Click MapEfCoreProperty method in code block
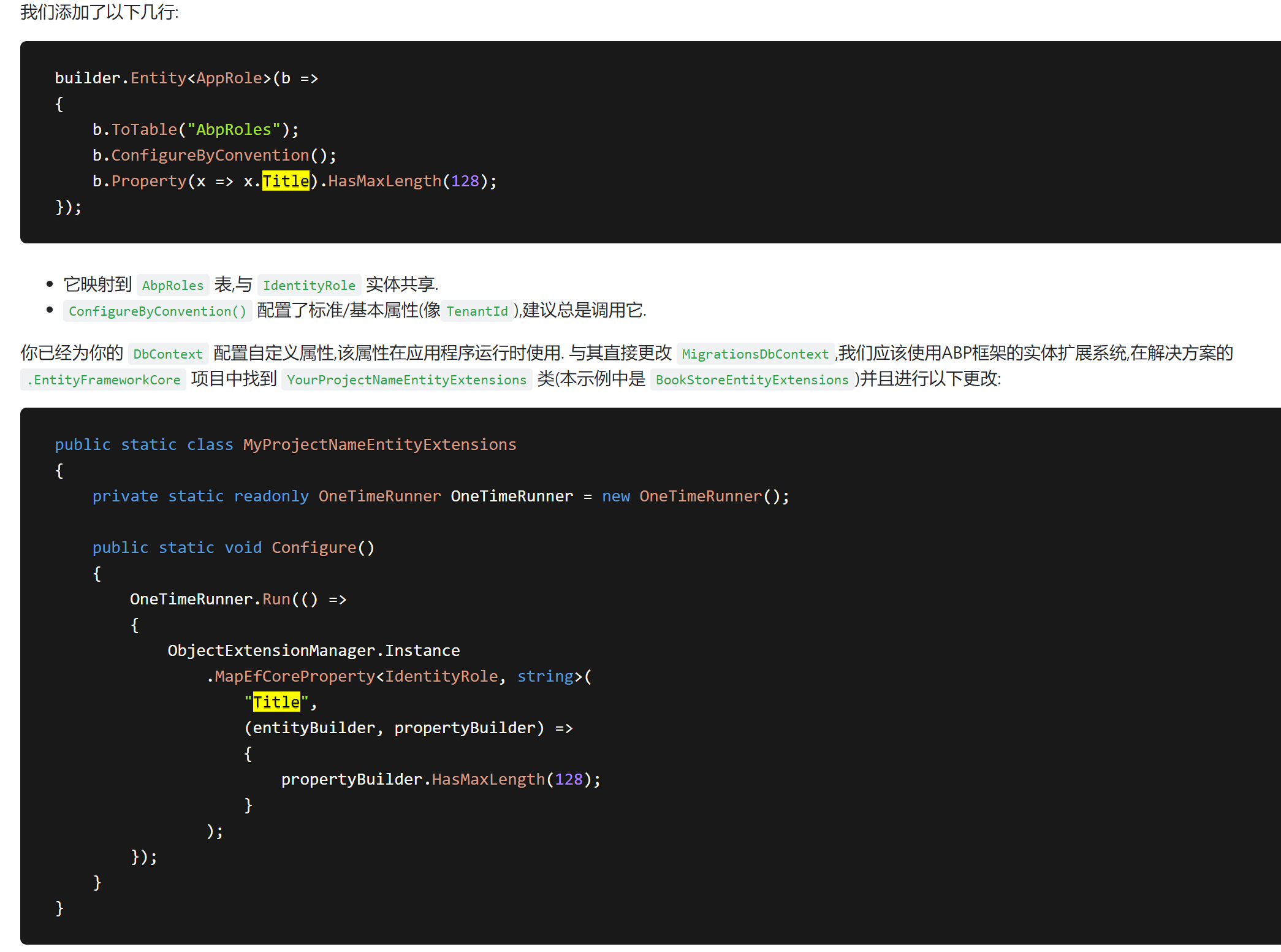Image resolution: width=1281 pixels, height=952 pixels. pos(294,676)
